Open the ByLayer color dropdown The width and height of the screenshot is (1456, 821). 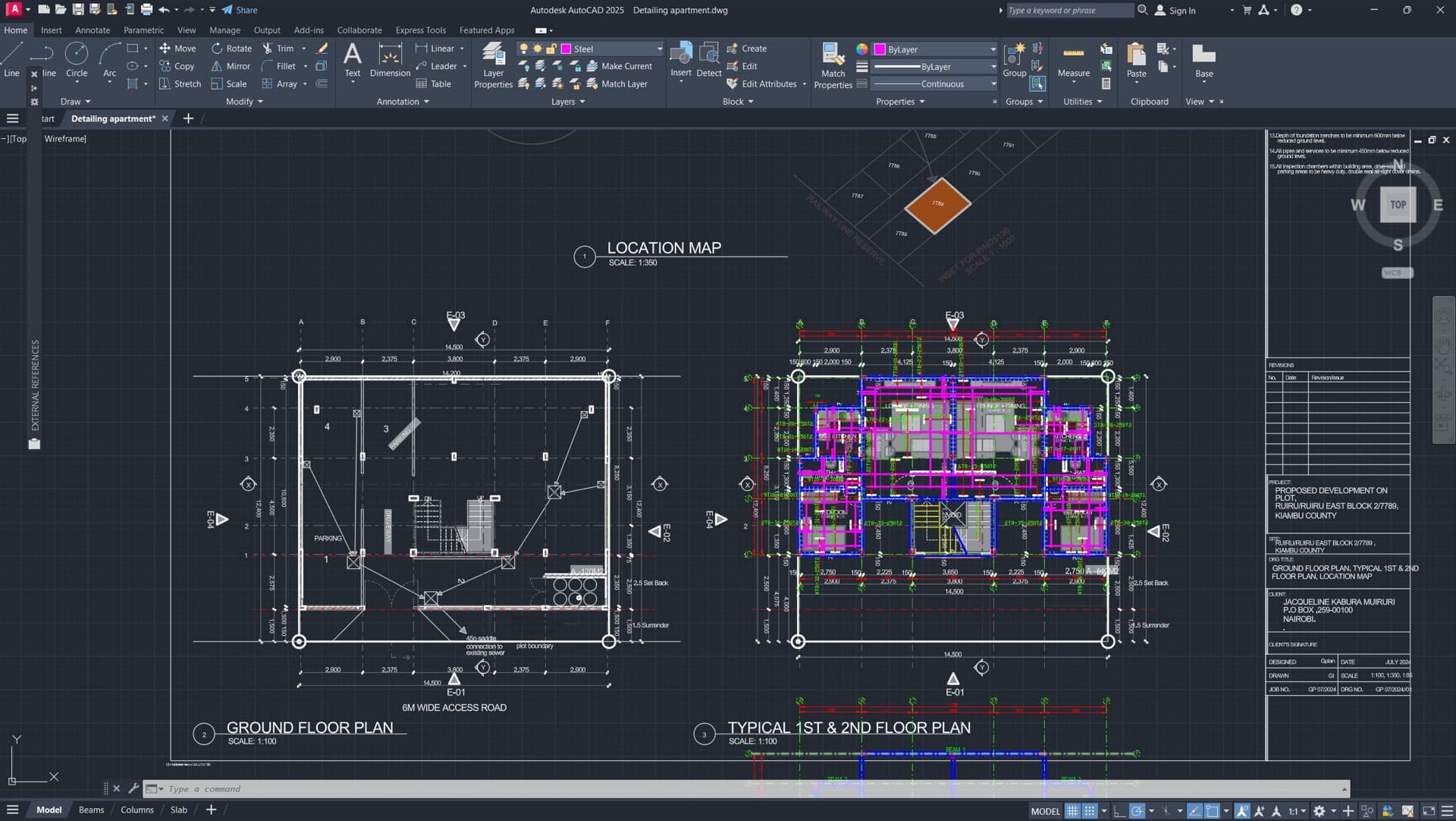point(993,49)
